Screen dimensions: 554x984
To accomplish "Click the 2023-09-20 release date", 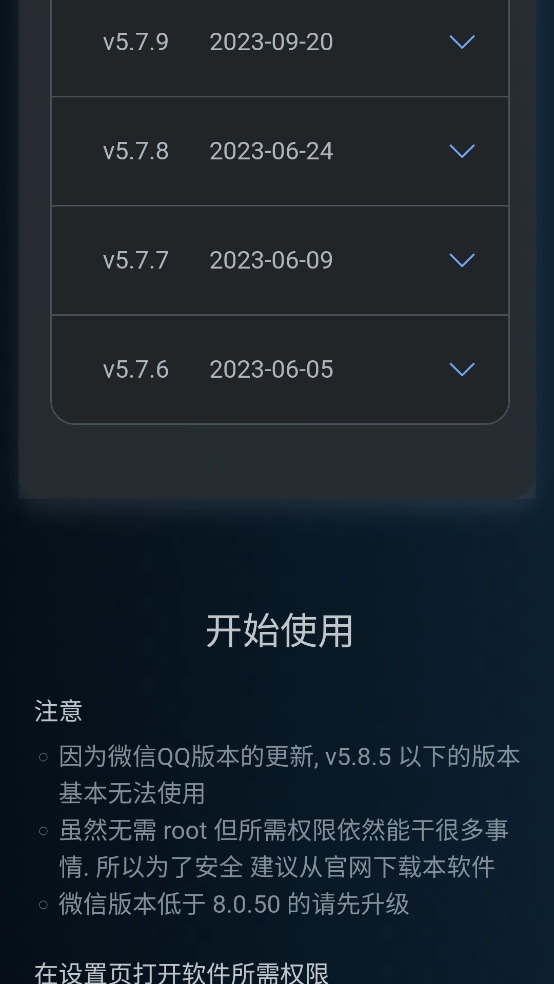I will pyautogui.click(x=271, y=42).
